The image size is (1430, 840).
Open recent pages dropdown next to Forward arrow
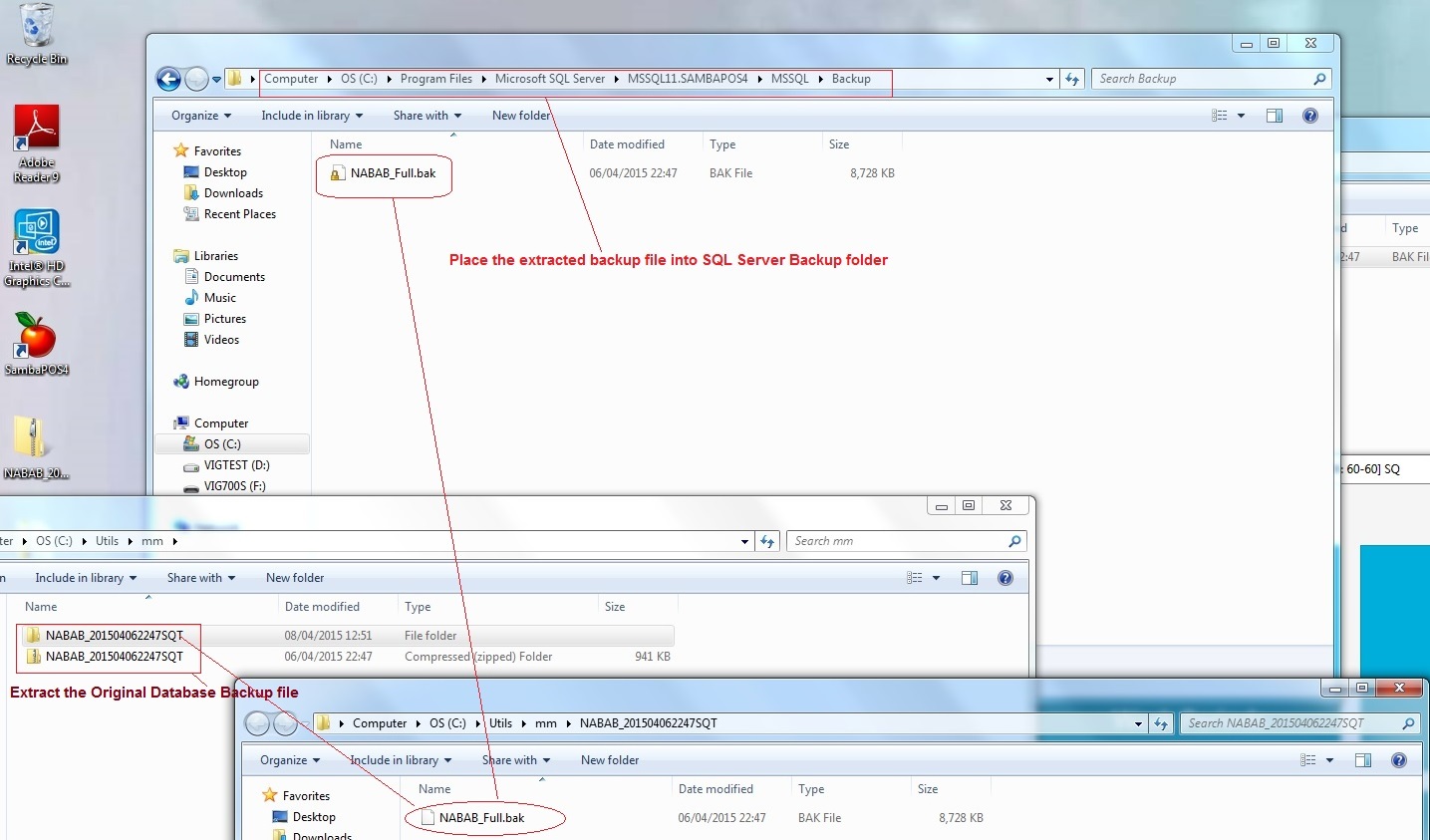pos(216,79)
